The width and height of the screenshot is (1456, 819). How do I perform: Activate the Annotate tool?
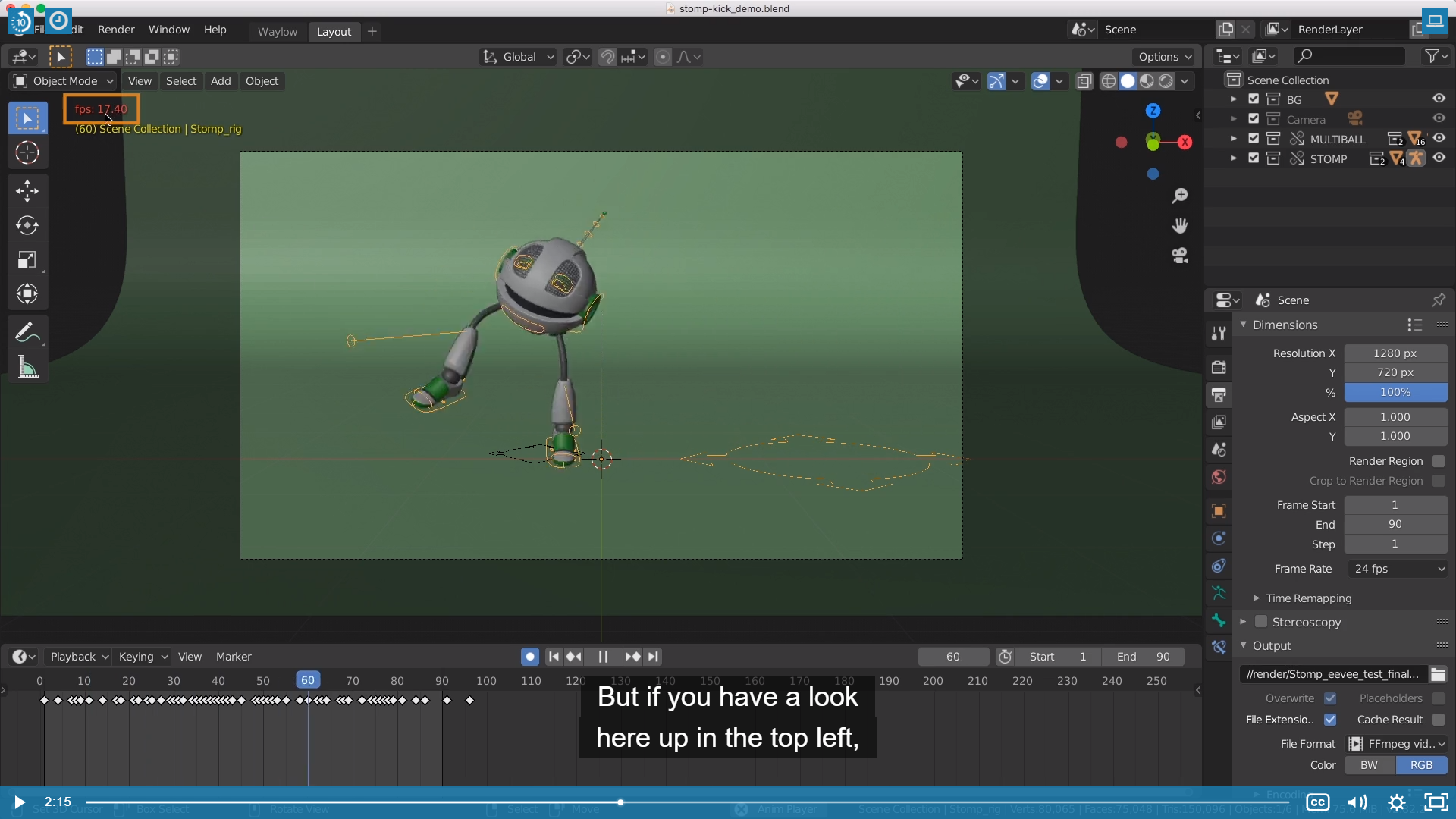point(27,332)
